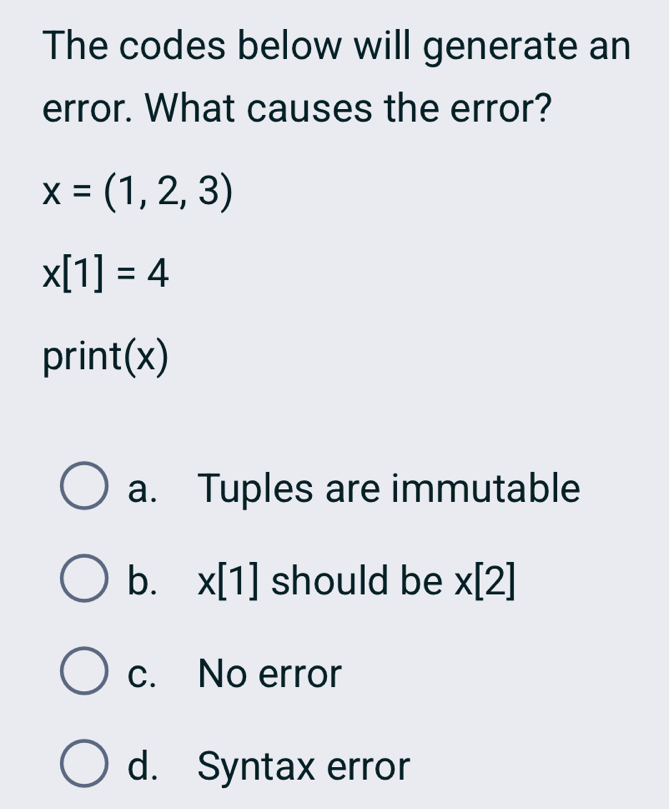Click the label text for option c
Screen dimensions: 669x809
[x=268, y=673]
